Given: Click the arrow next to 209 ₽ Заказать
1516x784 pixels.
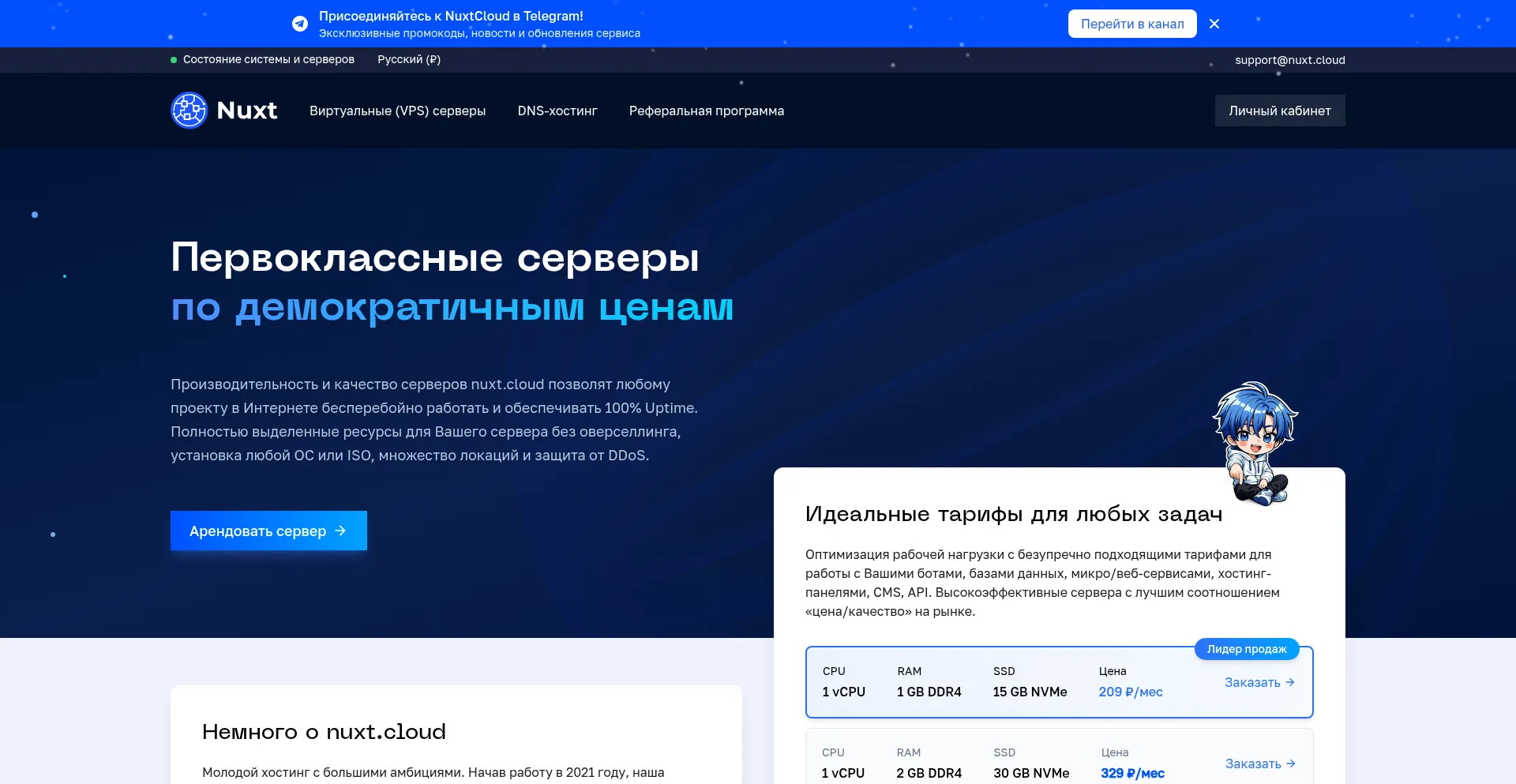Looking at the screenshot, I should [x=1290, y=682].
